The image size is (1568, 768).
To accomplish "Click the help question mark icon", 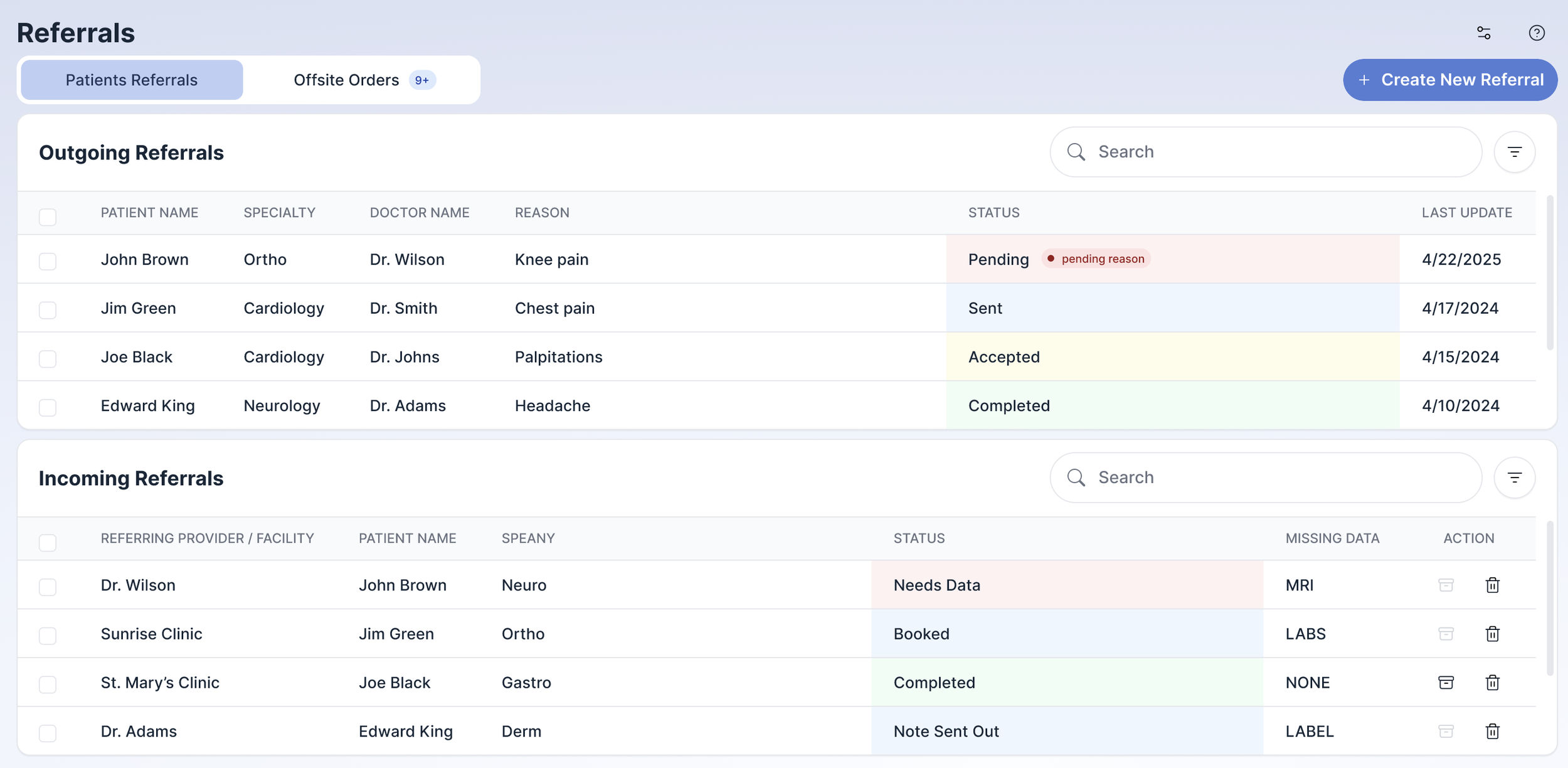I will [1536, 33].
